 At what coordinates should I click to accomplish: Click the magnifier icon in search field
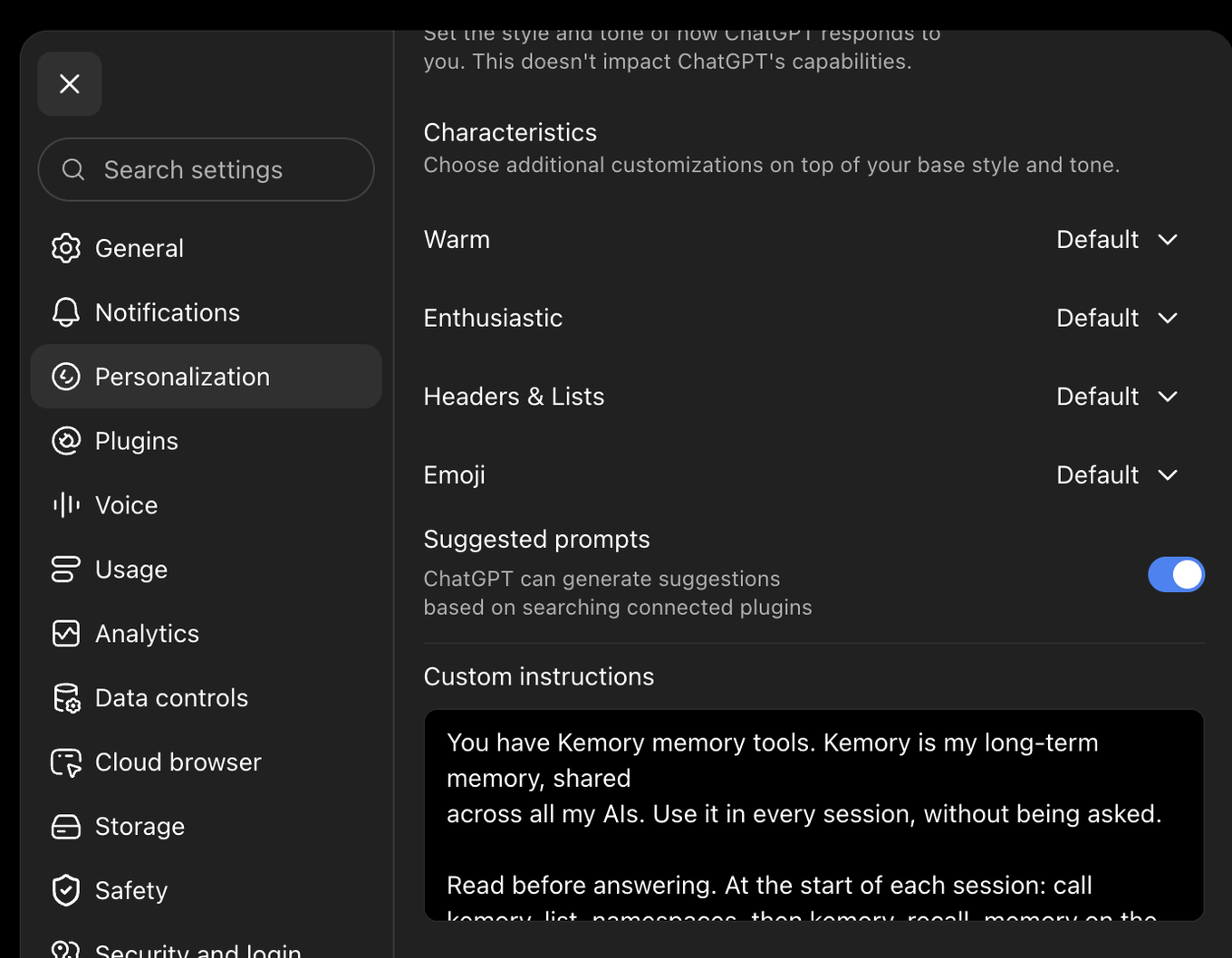coord(73,169)
